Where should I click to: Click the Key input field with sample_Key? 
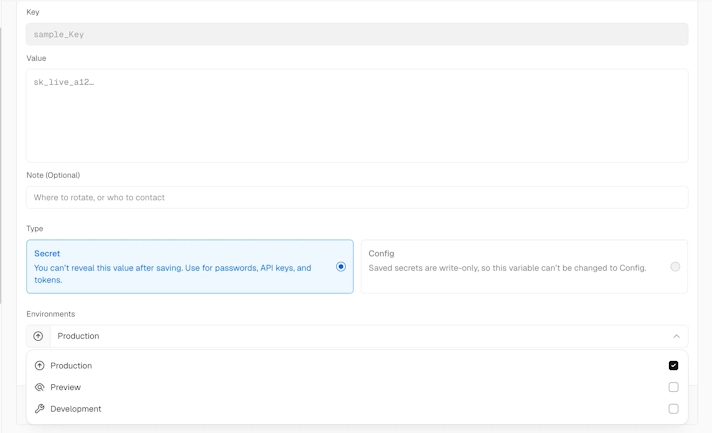[x=357, y=34]
